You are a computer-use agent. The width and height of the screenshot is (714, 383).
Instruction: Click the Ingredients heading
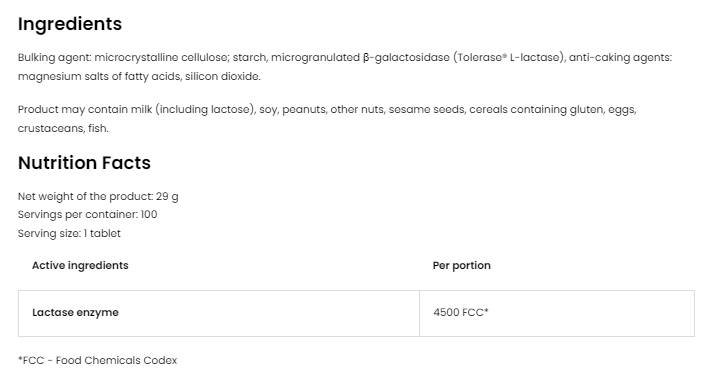[x=70, y=25]
